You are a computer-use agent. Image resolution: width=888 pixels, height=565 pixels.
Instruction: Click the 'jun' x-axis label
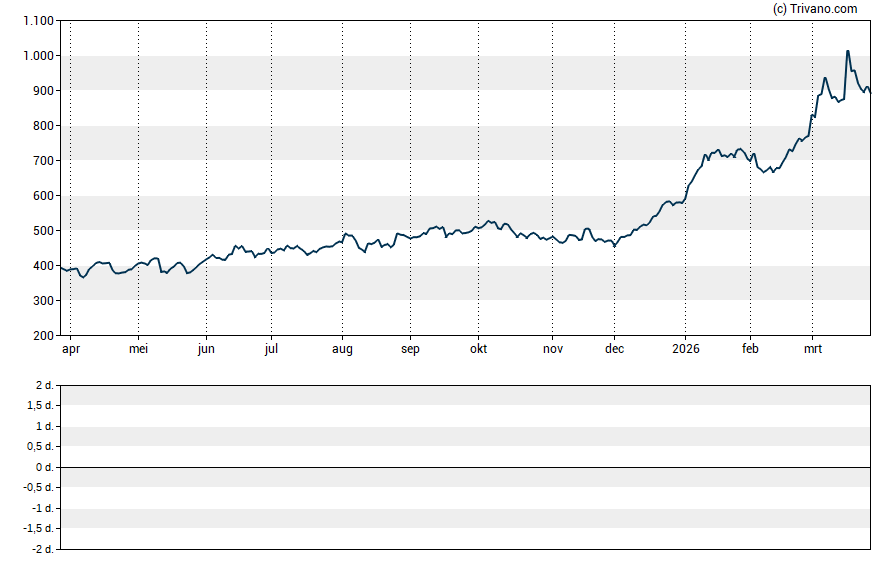[206, 349]
